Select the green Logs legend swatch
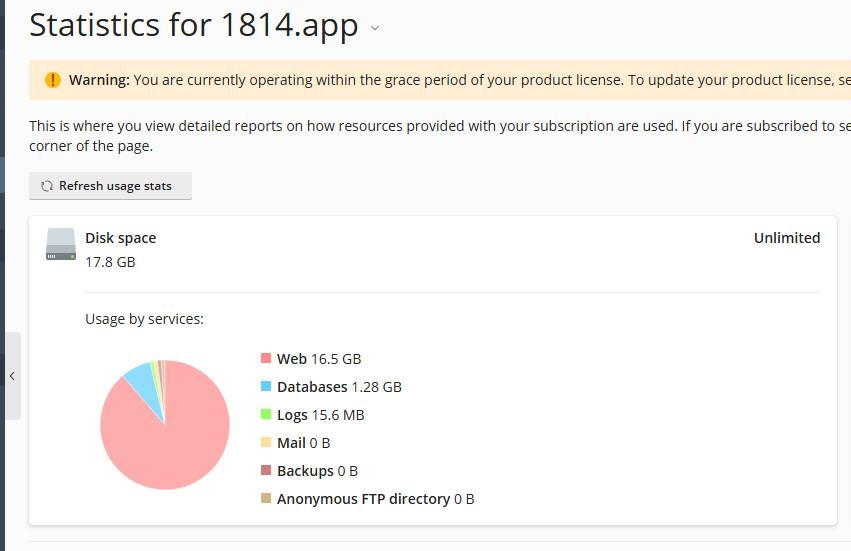 tap(266, 414)
